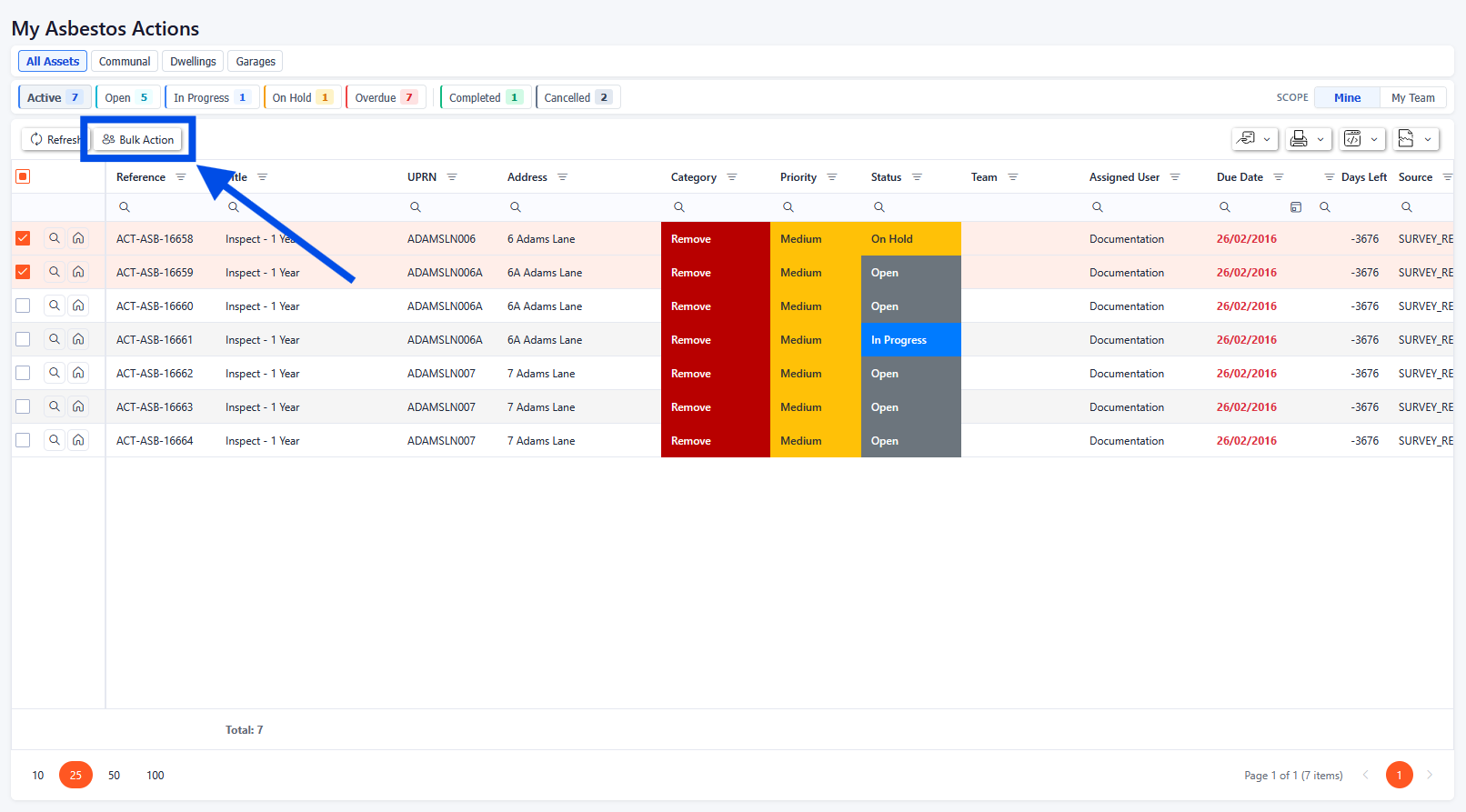Click the Status column filter icon
1466x812 pixels.
pyautogui.click(x=917, y=177)
